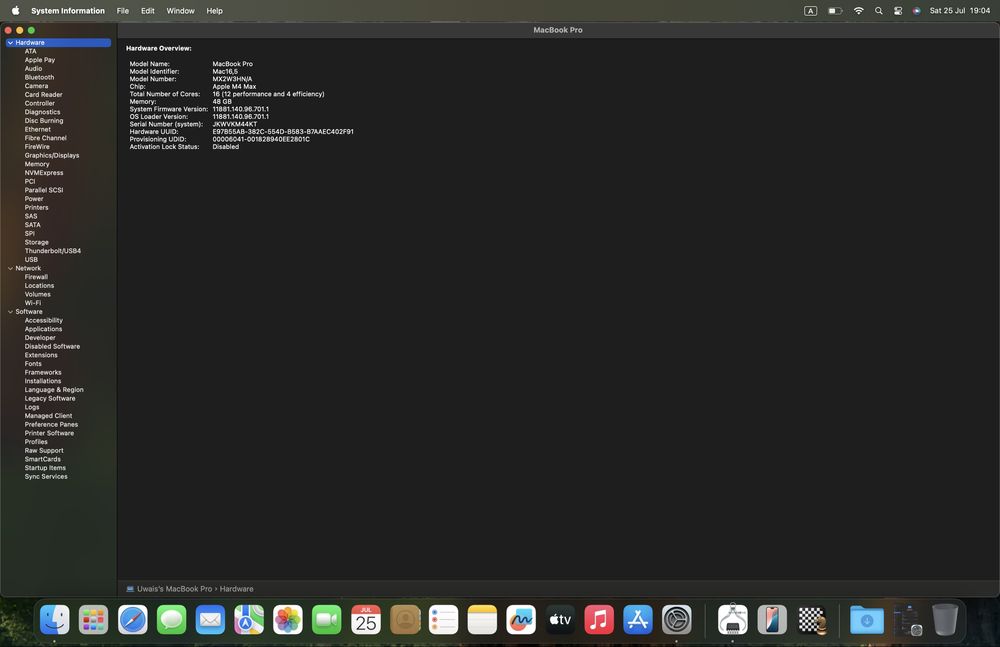Open Launchpad in the Dock
The height and width of the screenshot is (647, 1000).
tap(94, 620)
